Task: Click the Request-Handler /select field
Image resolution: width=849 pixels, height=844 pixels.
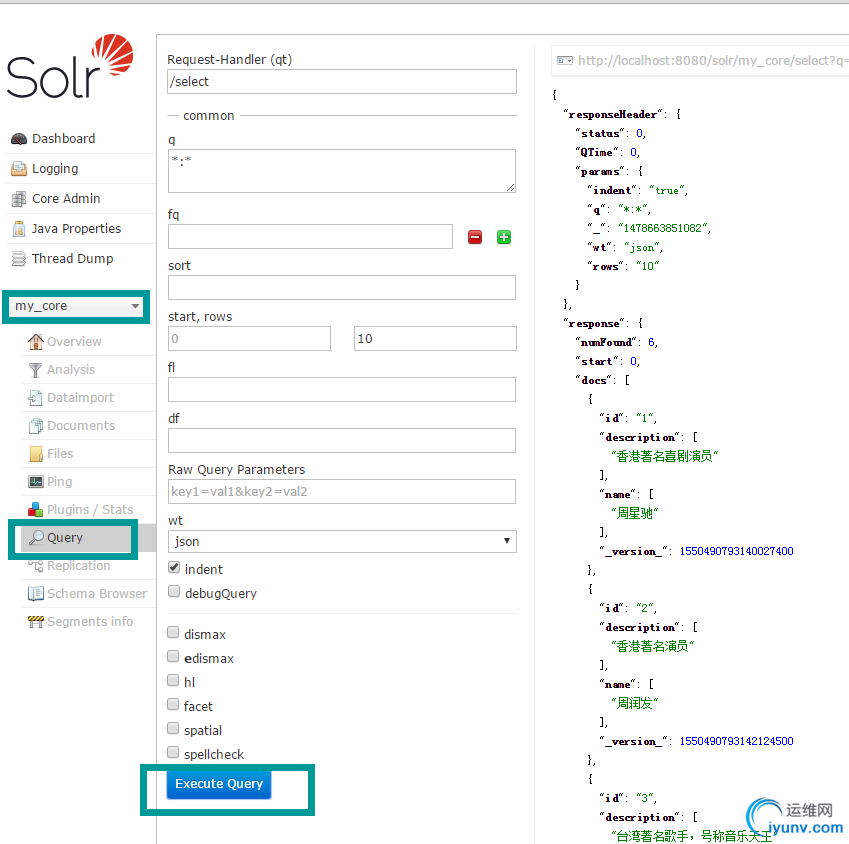Action: pos(342,82)
